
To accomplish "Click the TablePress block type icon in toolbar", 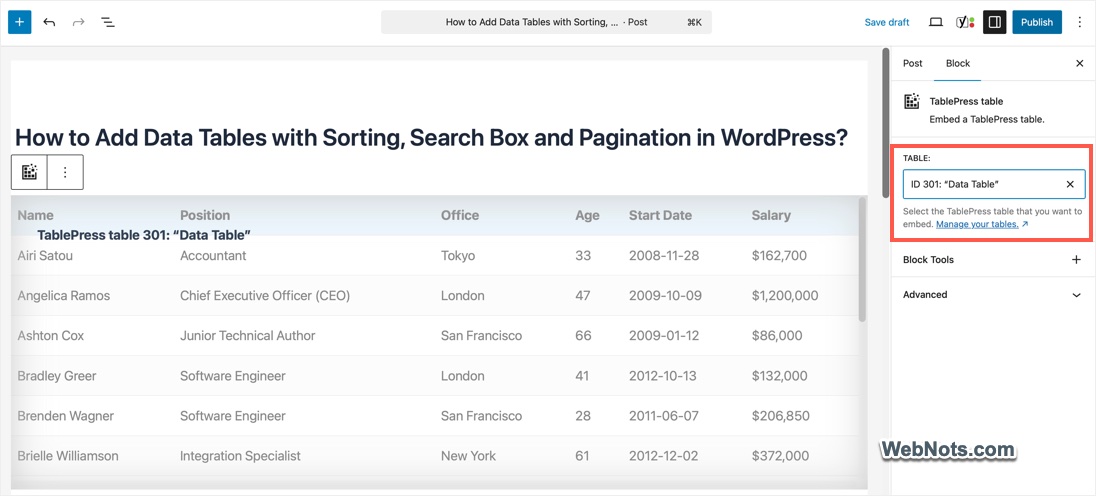I will tap(29, 172).
